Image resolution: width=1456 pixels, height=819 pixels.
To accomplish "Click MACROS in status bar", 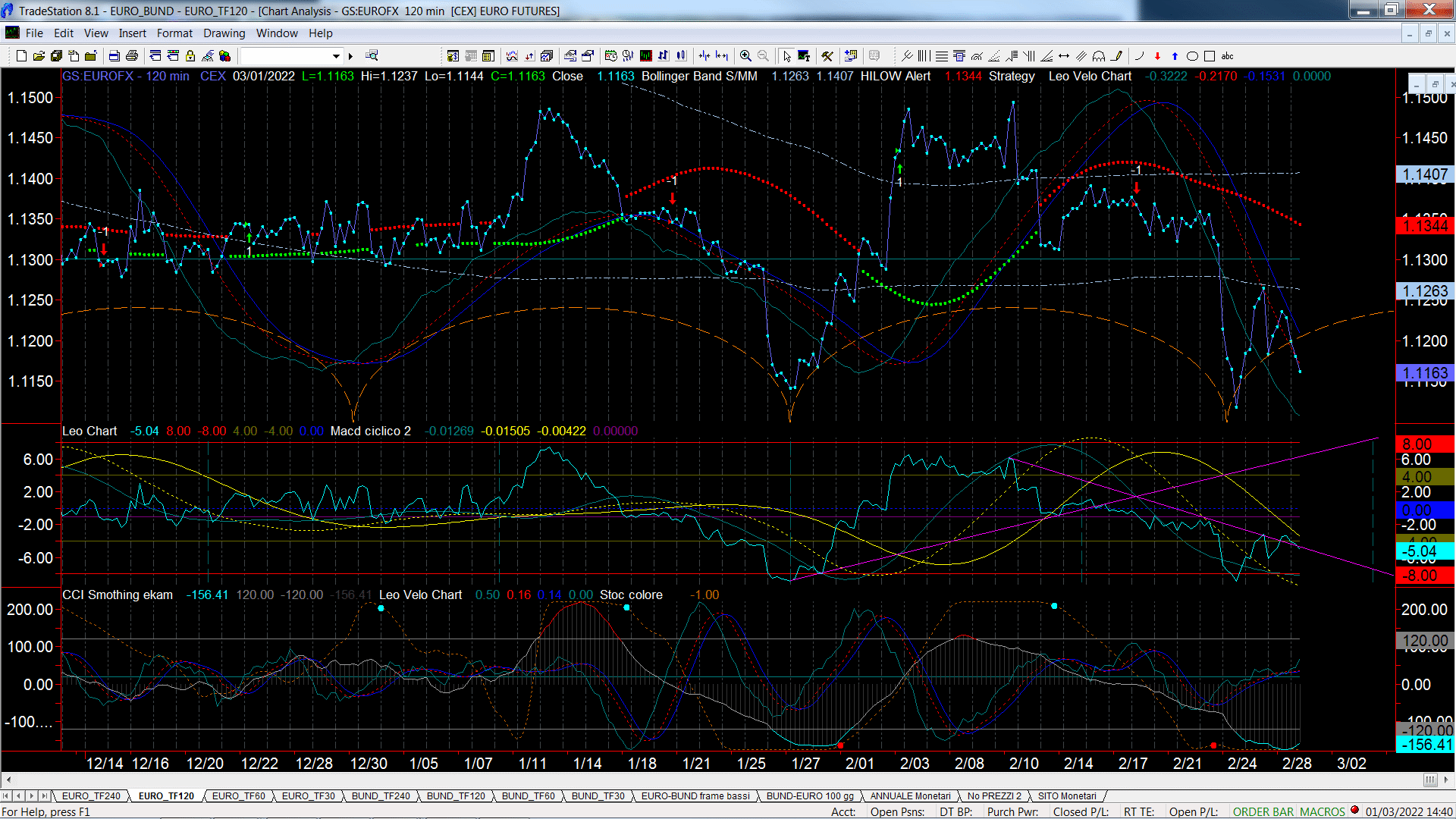I will (1322, 811).
